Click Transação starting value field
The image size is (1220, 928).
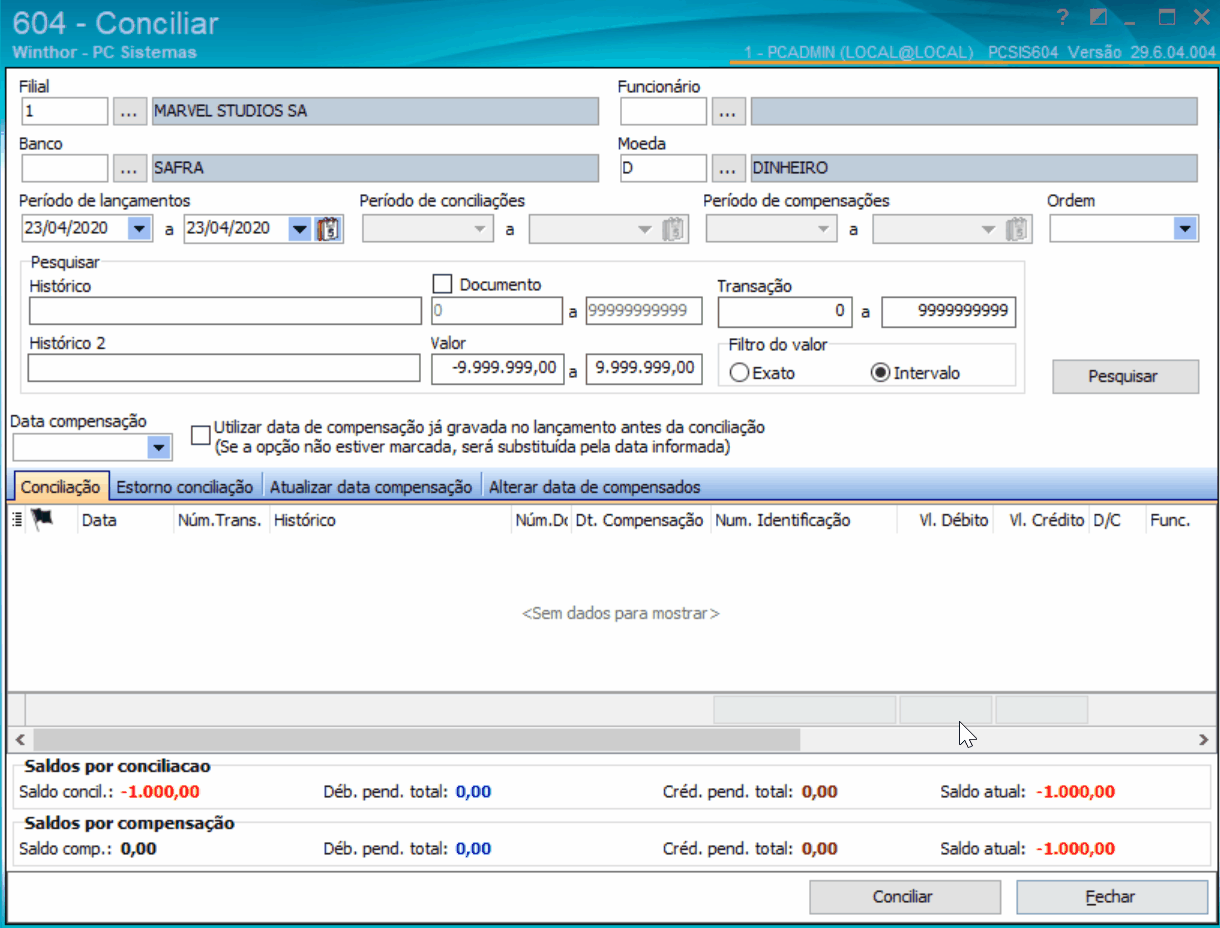[x=785, y=312]
